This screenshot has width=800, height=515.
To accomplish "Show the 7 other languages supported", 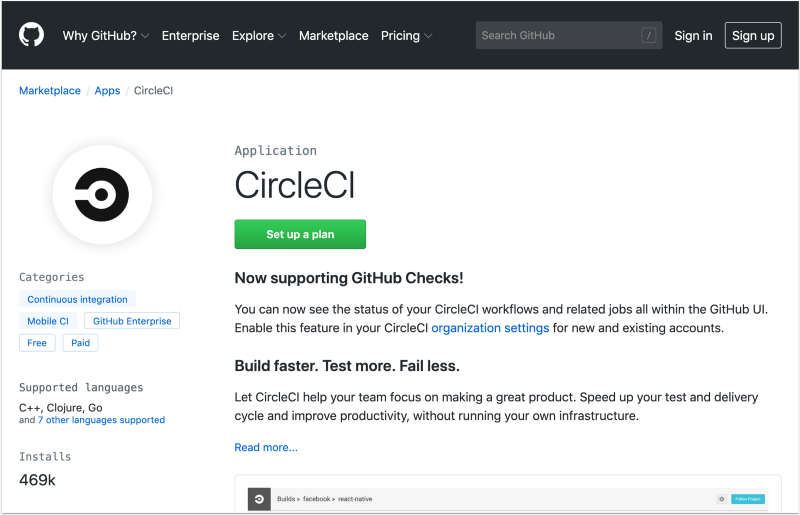I will [x=101, y=420].
